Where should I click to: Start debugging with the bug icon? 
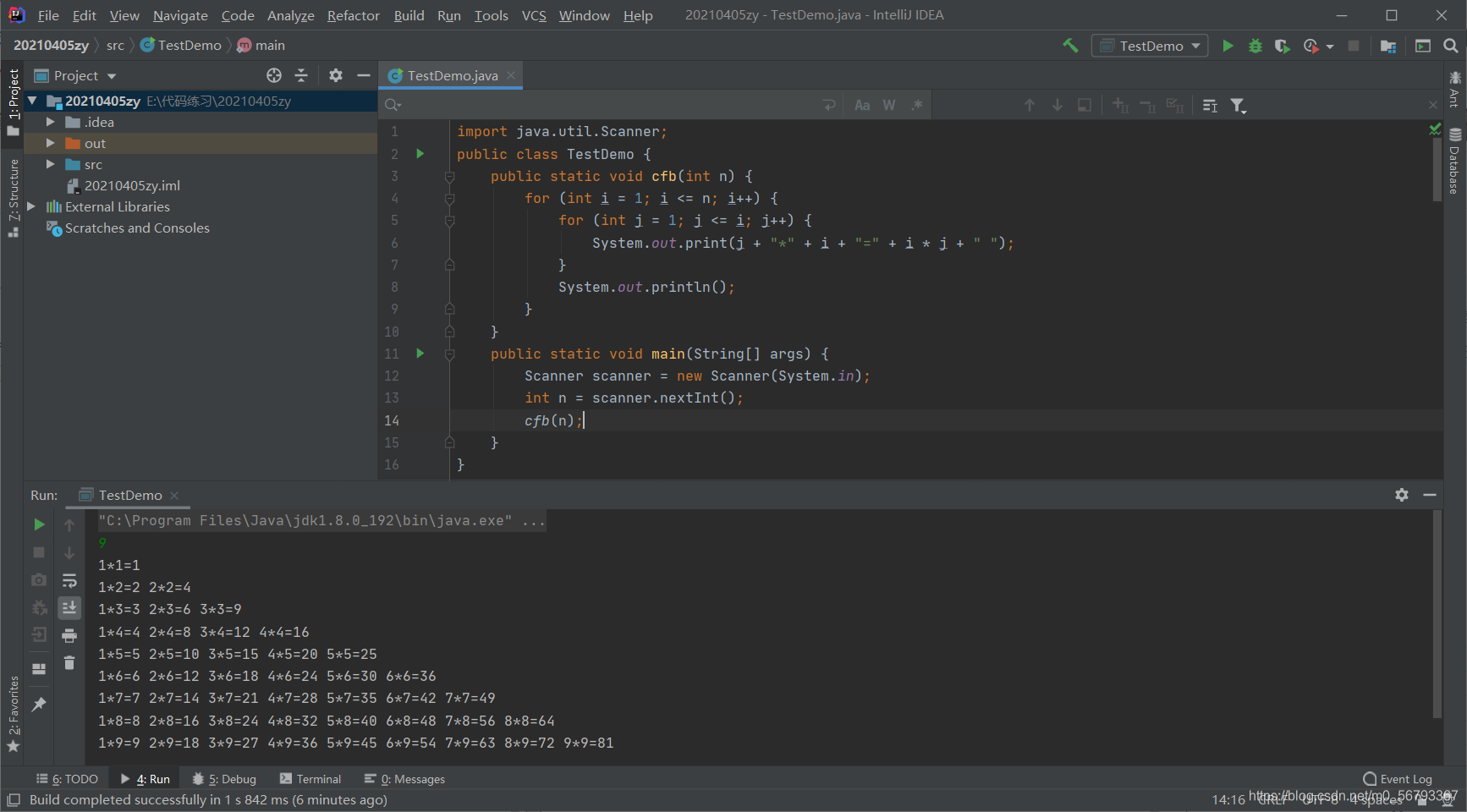tap(1255, 46)
